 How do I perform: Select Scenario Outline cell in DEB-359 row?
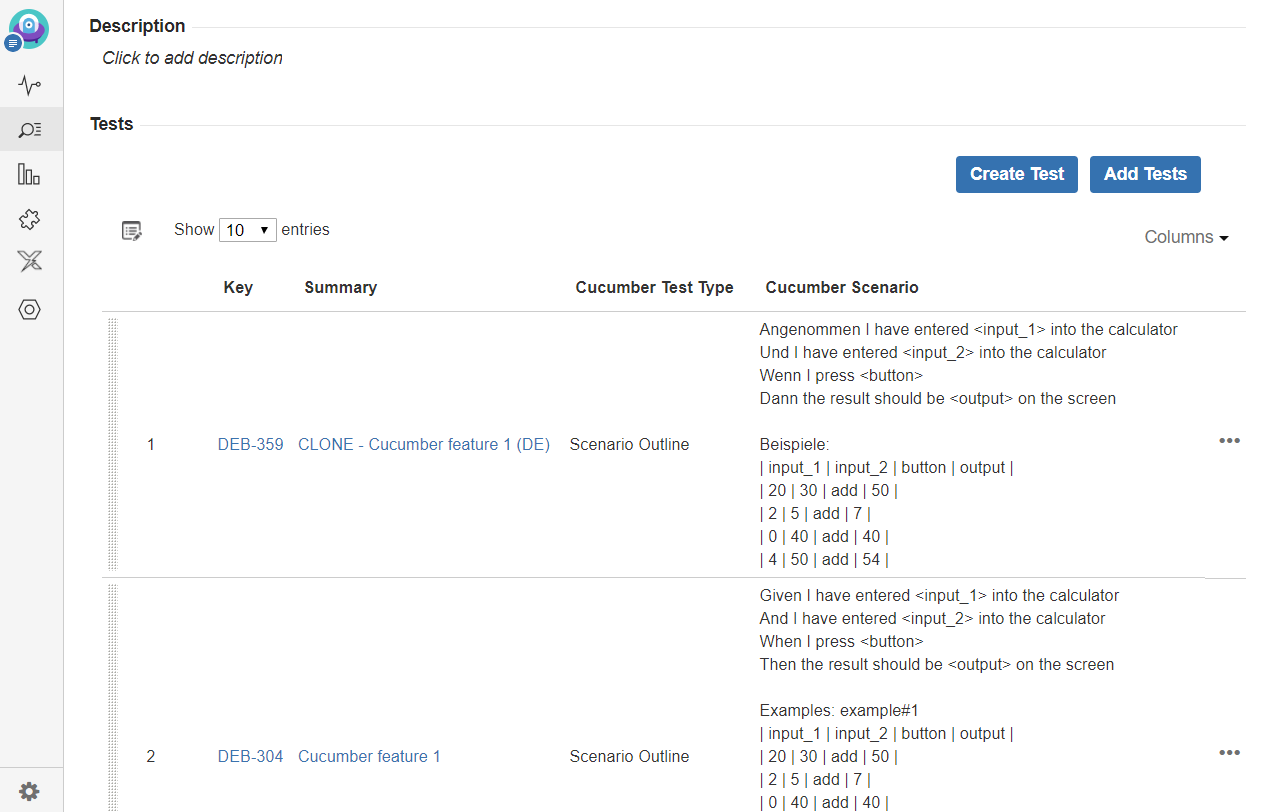(629, 444)
